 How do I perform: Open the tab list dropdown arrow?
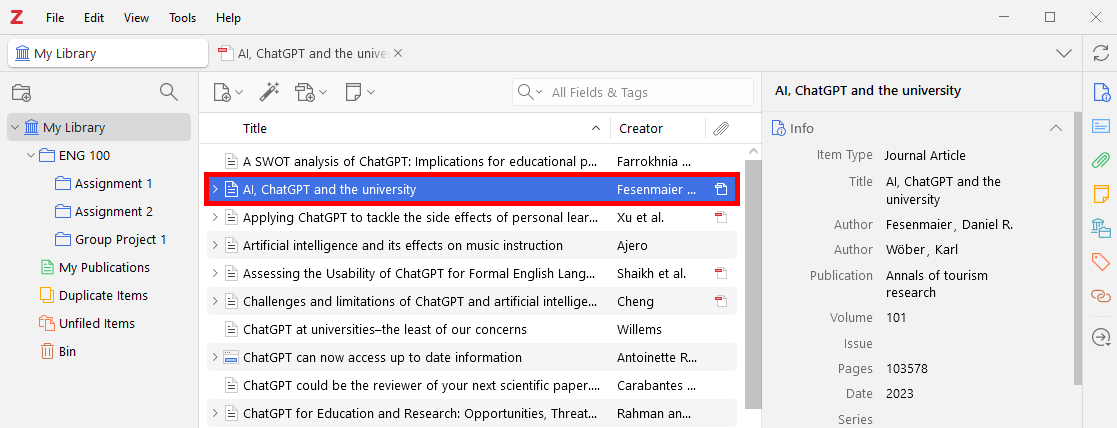[x=1063, y=53]
